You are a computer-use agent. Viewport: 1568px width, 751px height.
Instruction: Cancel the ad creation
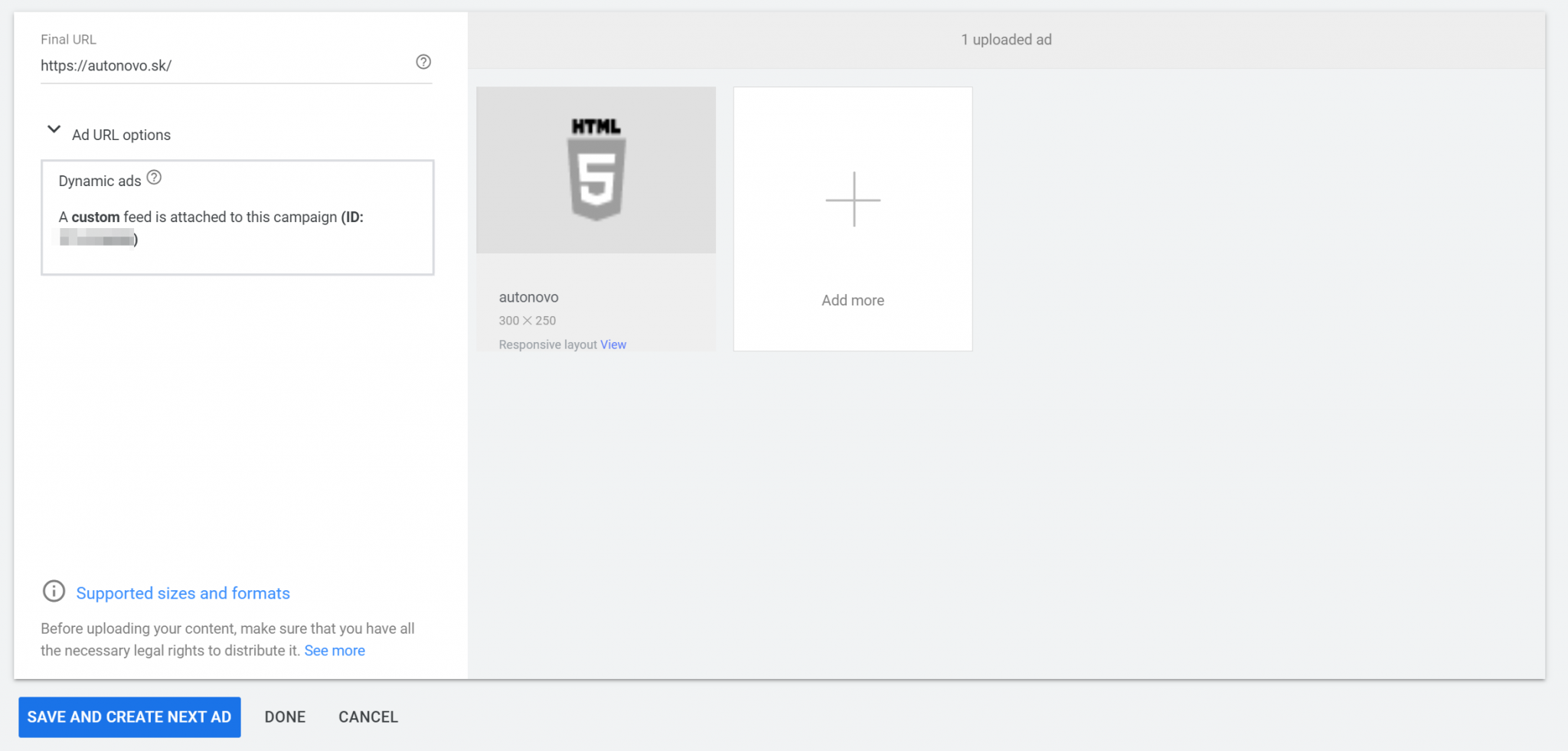(368, 717)
